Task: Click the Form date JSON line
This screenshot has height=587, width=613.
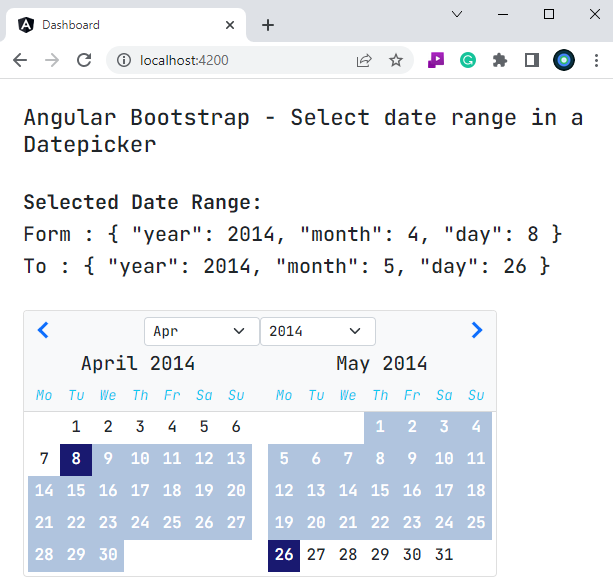Action: 293,234
